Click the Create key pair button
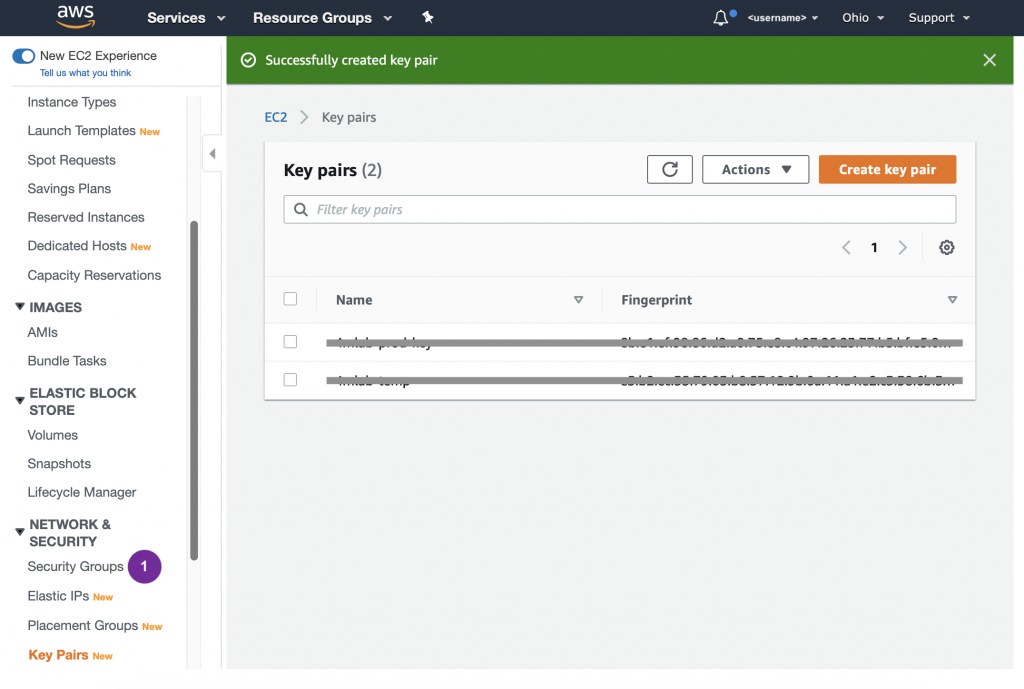Screen dimensions: 1024x689 tap(887, 170)
